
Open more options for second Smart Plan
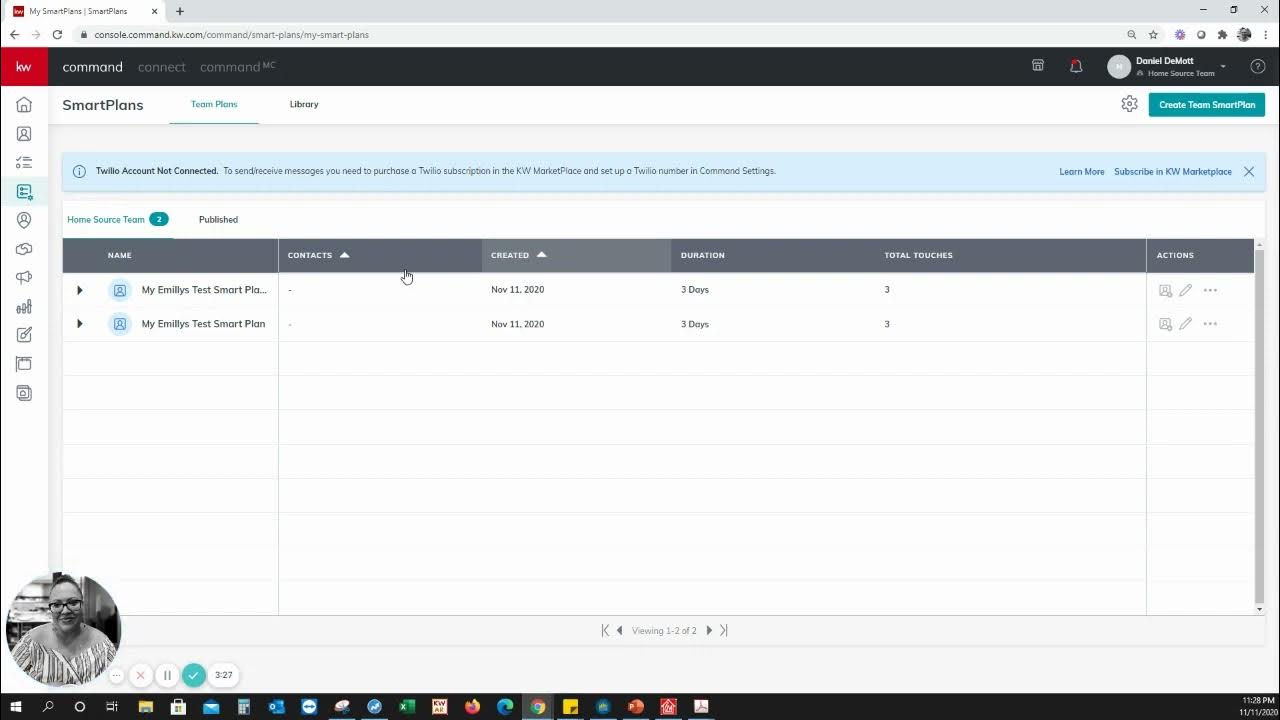point(1210,324)
